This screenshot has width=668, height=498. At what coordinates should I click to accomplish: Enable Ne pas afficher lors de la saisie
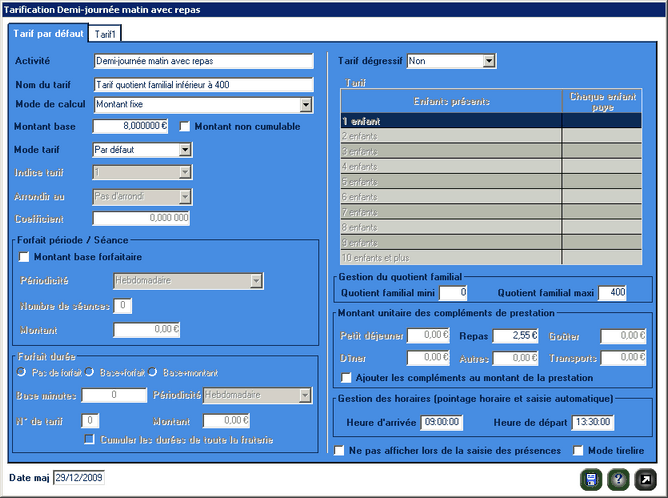tap(343, 451)
